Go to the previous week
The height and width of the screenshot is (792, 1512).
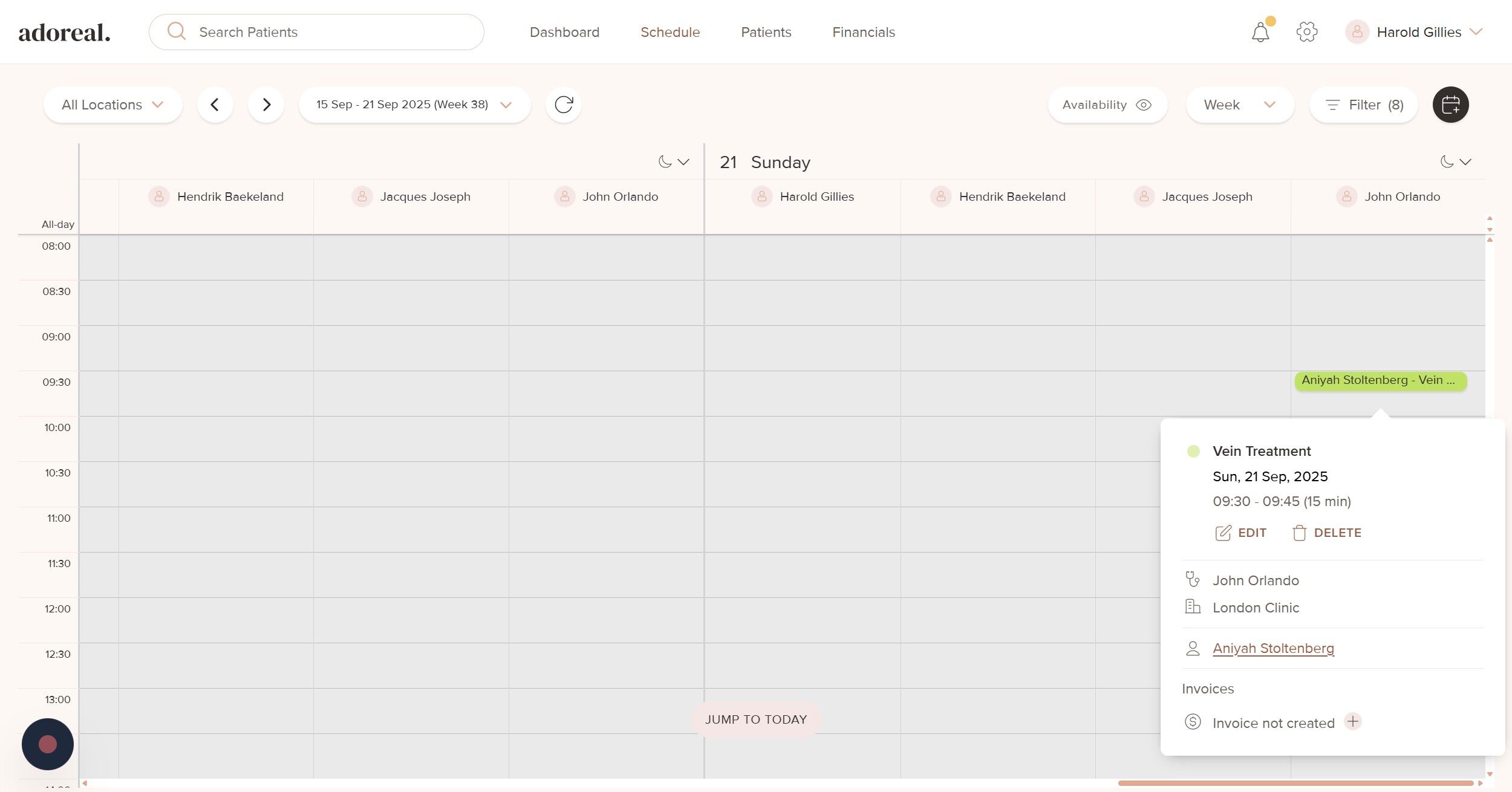pos(215,105)
